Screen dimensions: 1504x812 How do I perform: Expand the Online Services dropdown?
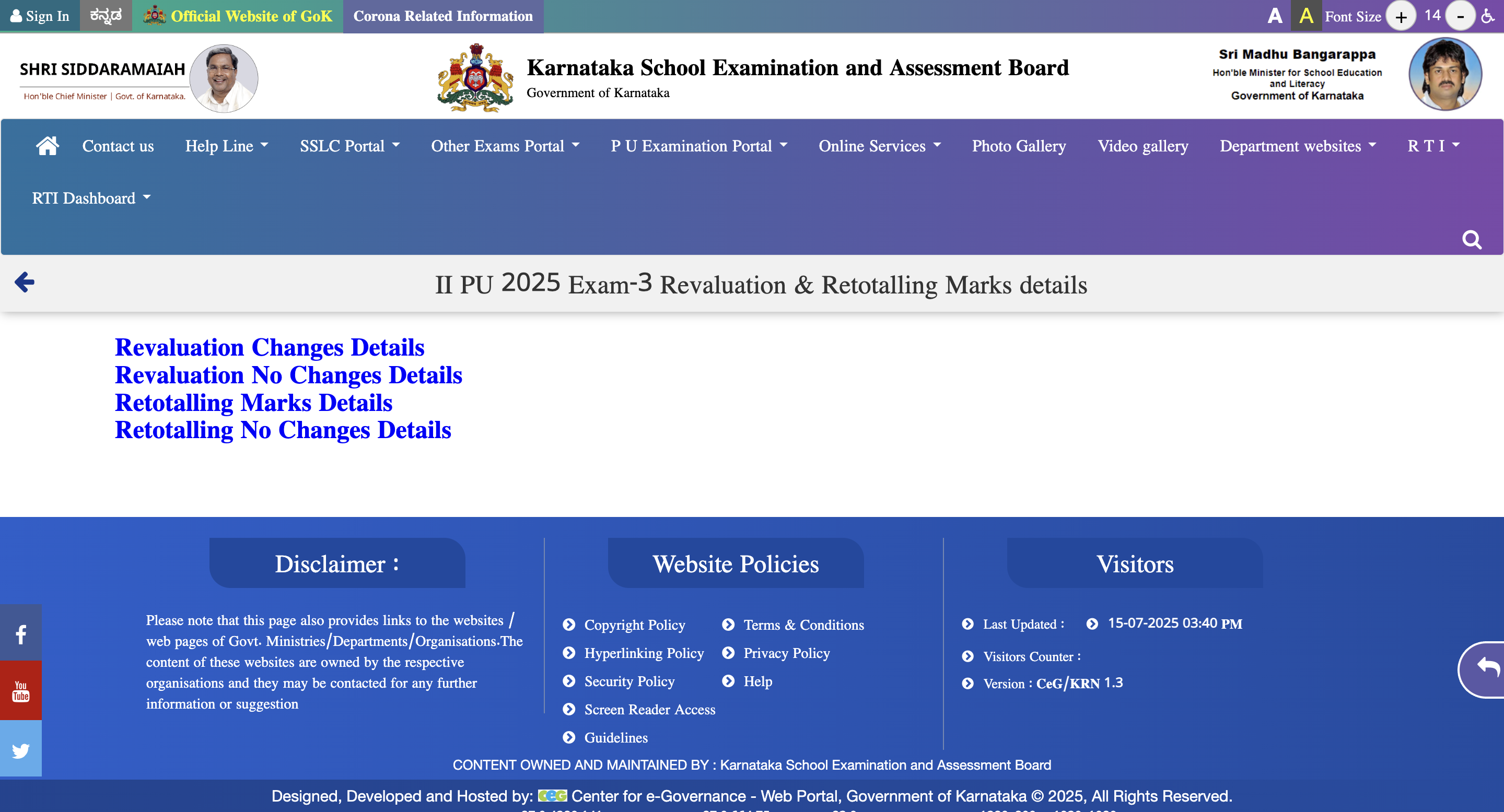(x=879, y=146)
